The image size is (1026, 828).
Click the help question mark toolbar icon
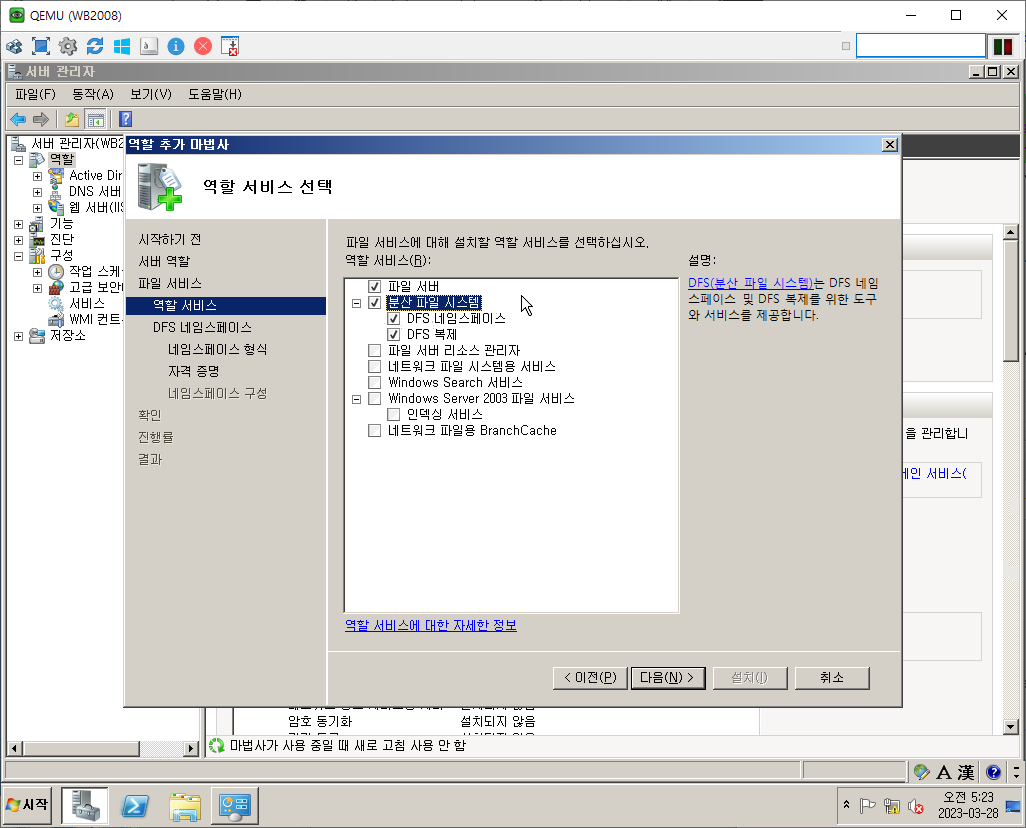pyautogui.click(x=126, y=119)
